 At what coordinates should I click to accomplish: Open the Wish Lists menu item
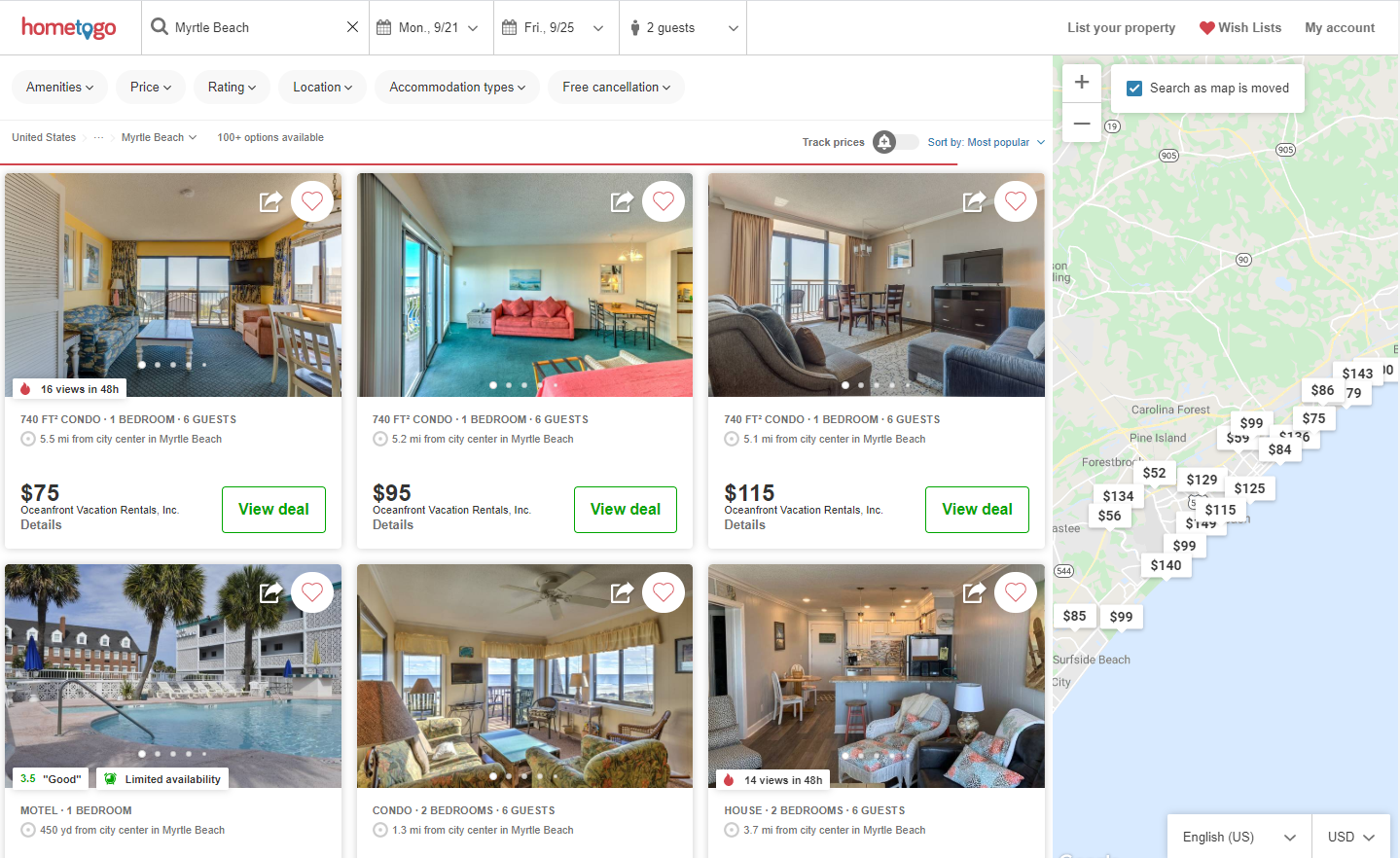pos(1240,27)
